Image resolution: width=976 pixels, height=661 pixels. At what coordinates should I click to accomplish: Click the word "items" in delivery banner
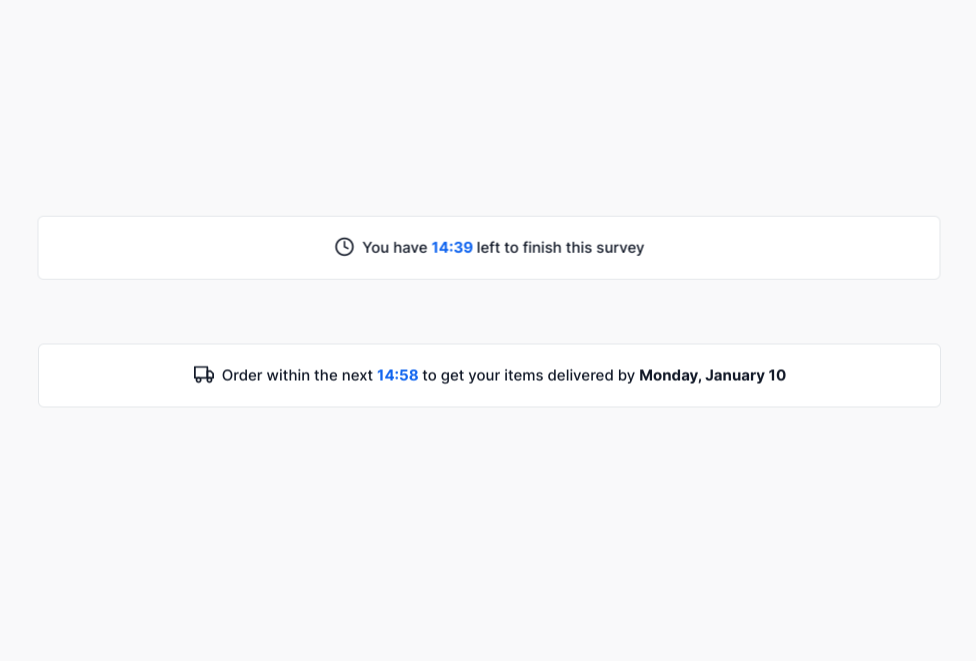(523, 375)
